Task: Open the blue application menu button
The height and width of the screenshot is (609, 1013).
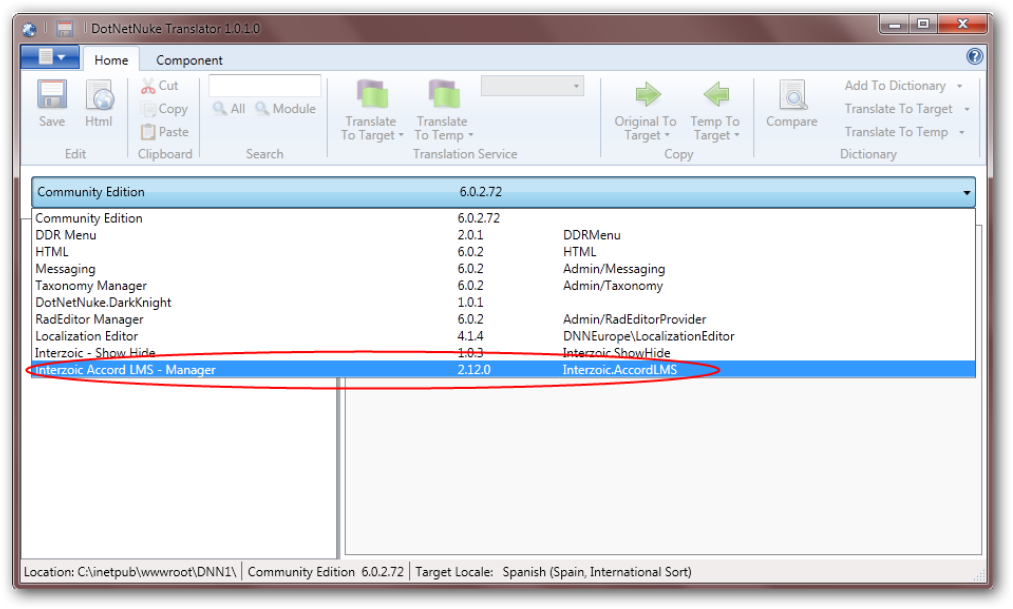Action: 50,57
